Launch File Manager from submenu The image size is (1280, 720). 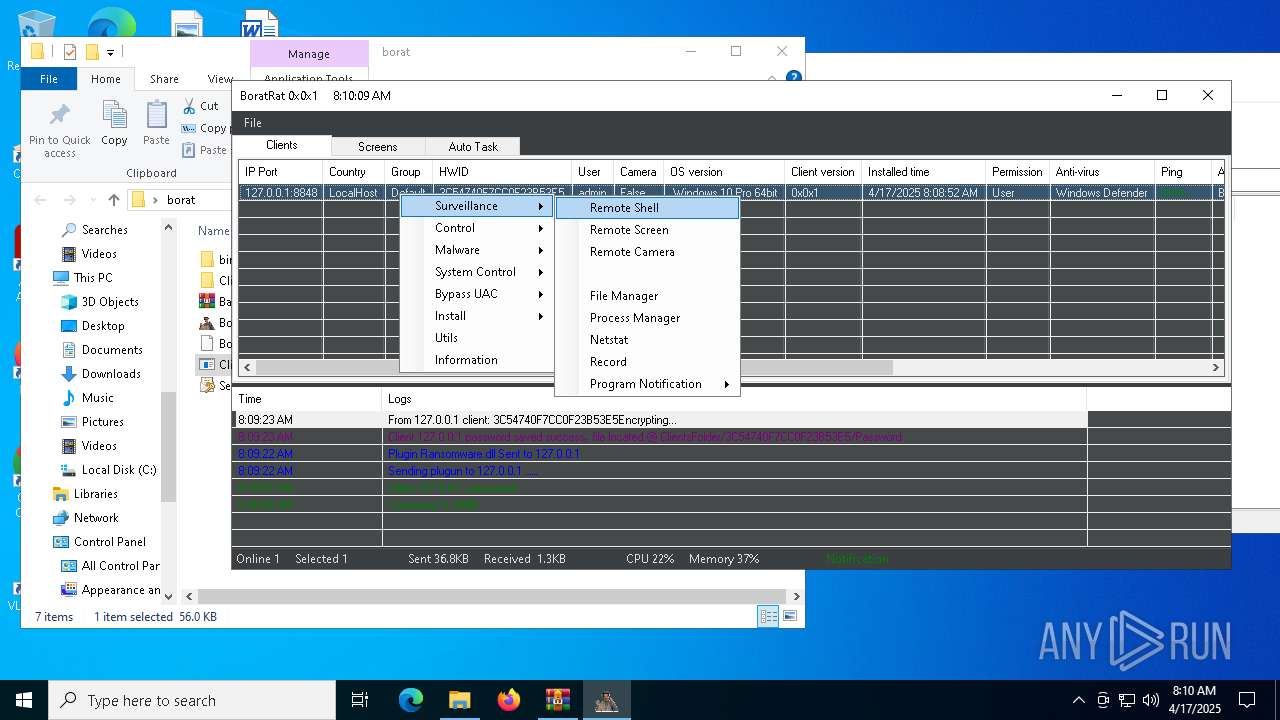coord(647,296)
